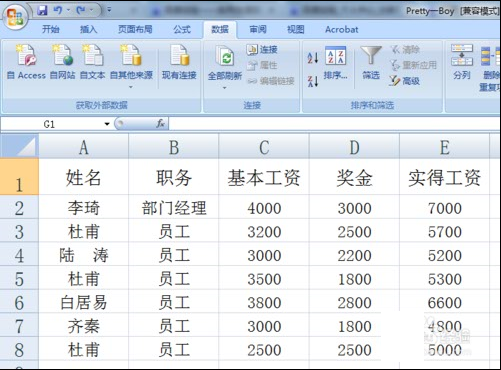501x370 pixels.
Task: Select the cell containing 部门经理
Action: tap(174, 207)
